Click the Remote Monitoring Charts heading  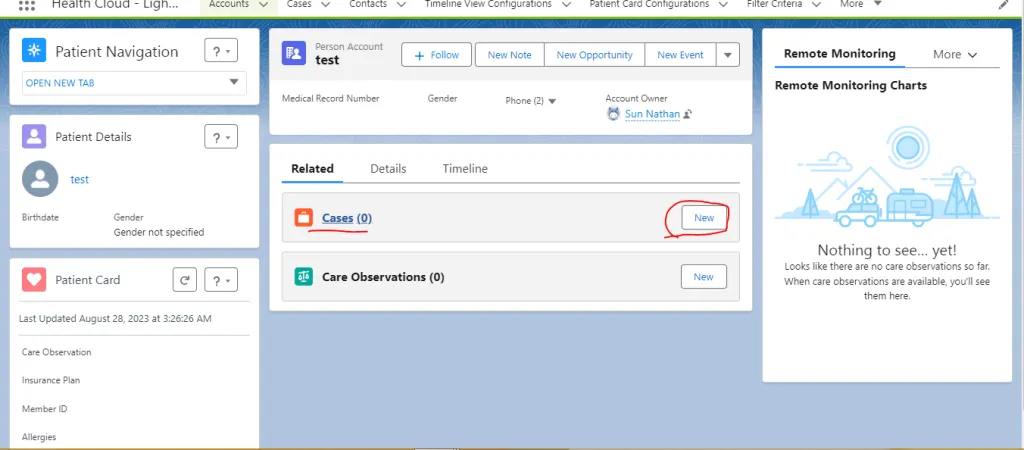(851, 86)
